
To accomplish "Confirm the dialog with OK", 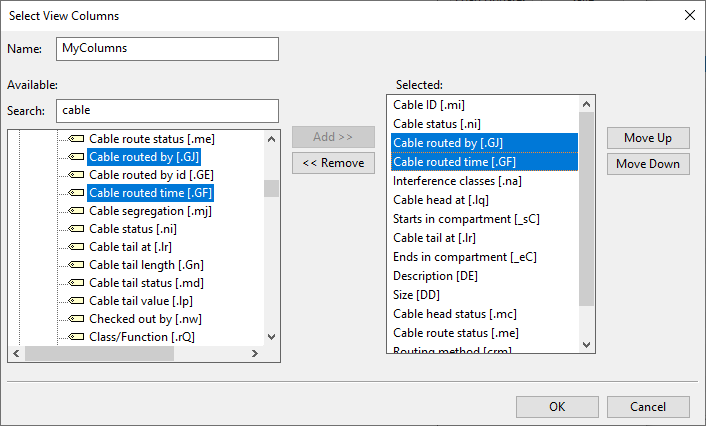I will coord(557,407).
